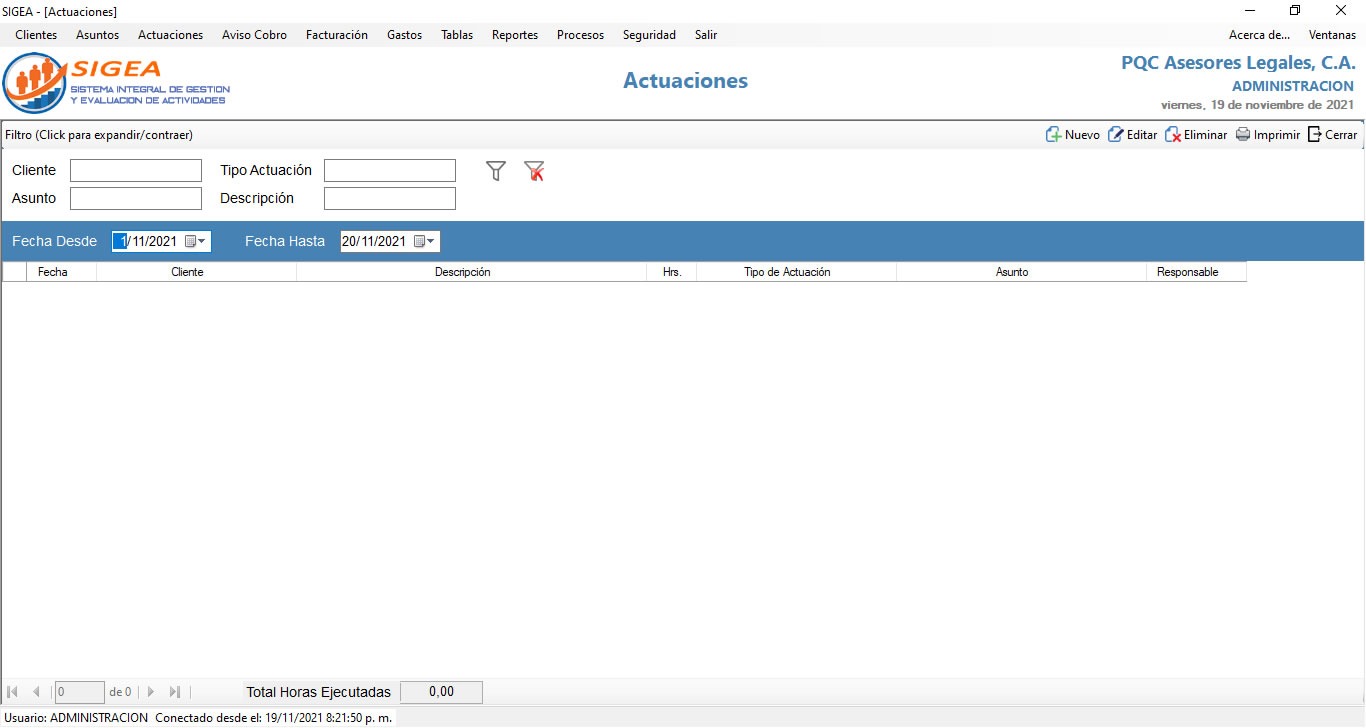
Task: Go to the next record page
Action: (x=151, y=692)
